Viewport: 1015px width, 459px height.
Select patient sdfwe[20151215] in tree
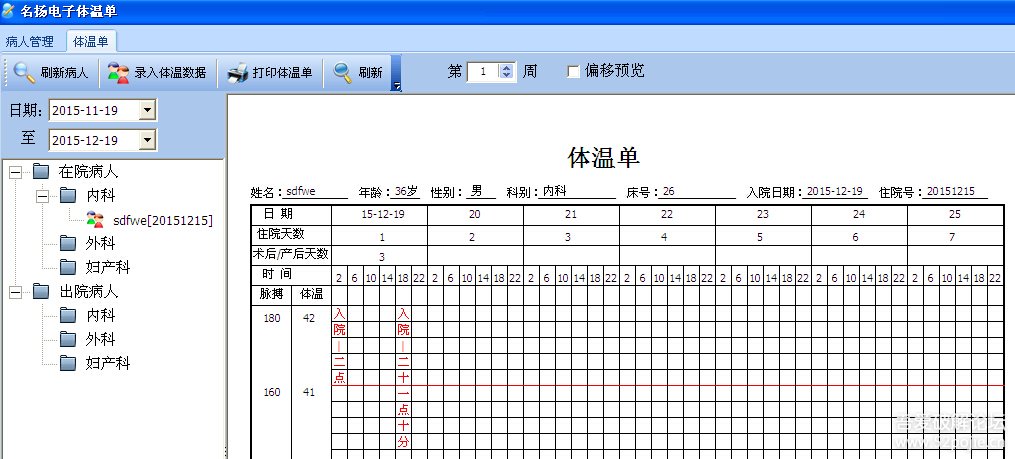(x=162, y=220)
